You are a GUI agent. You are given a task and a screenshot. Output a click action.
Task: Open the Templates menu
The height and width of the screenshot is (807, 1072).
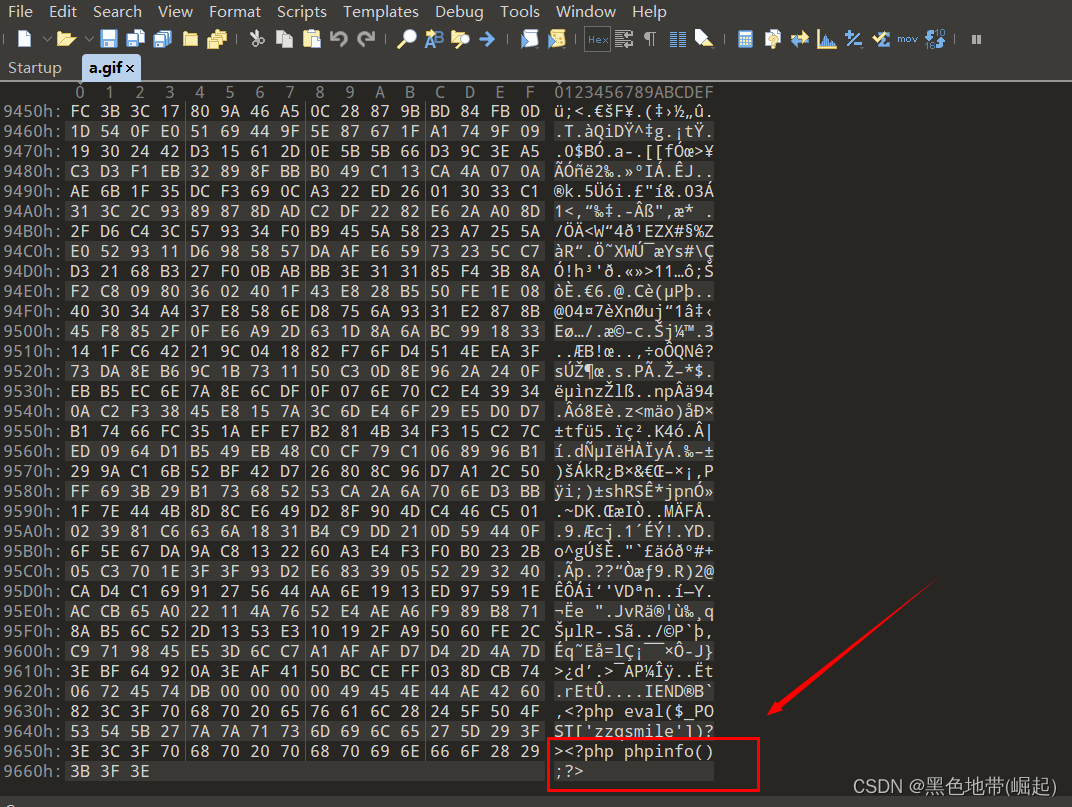(x=381, y=12)
